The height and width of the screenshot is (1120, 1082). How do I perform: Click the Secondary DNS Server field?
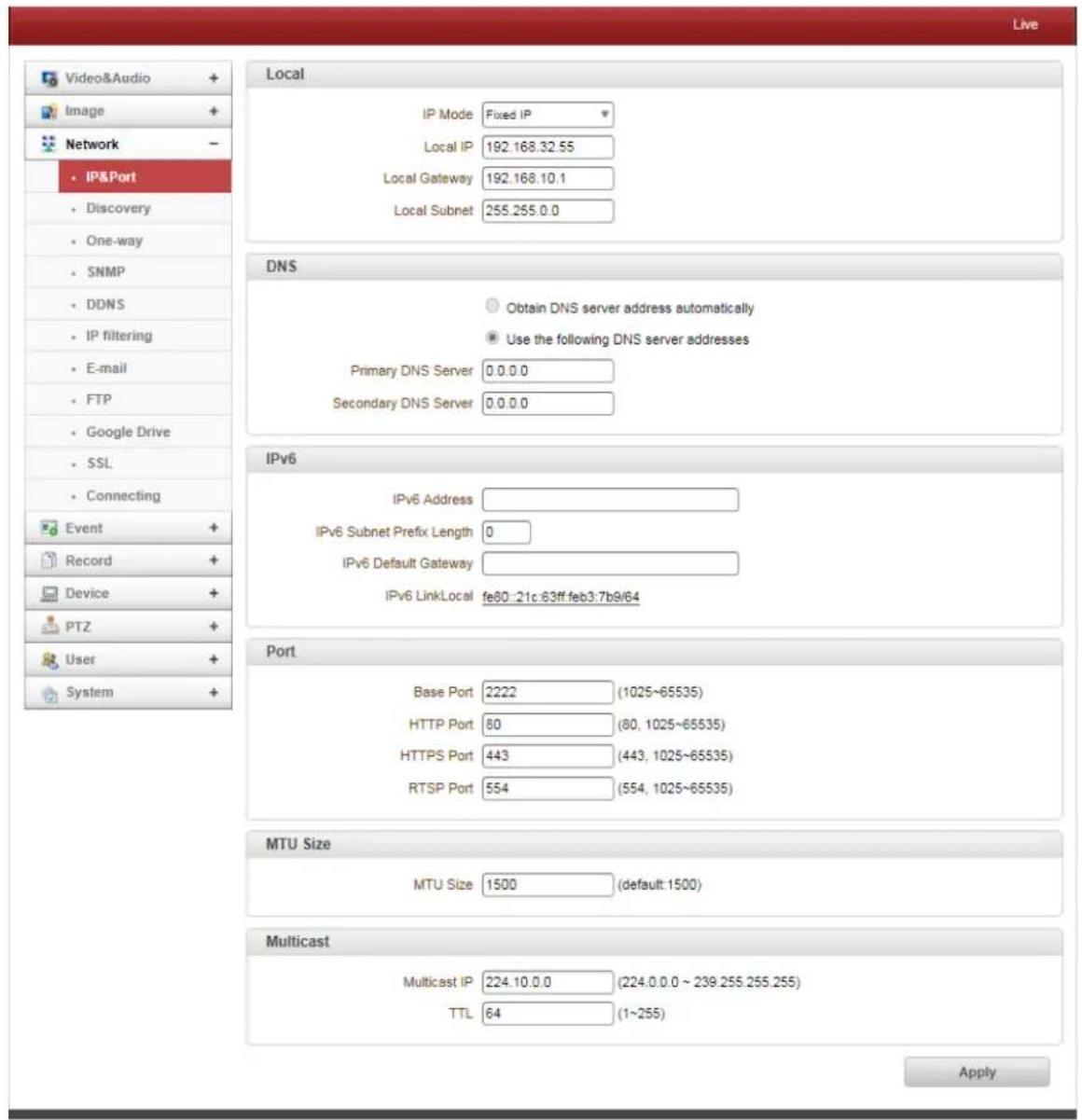click(548, 403)
